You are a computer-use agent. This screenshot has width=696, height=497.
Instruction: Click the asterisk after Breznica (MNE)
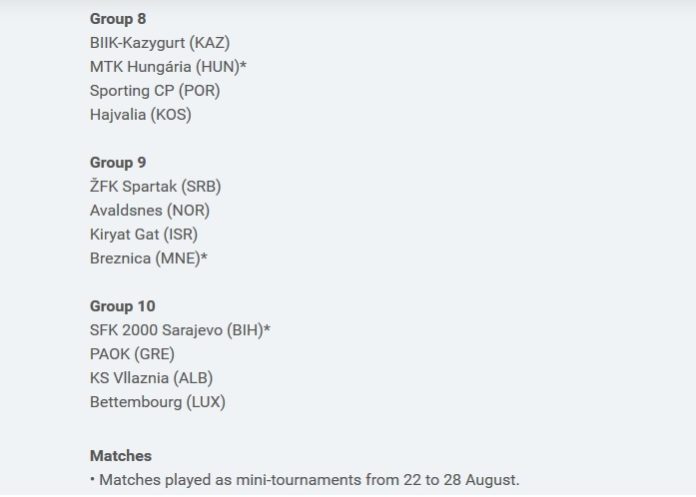pyautogui.click(x=204, y=256)
